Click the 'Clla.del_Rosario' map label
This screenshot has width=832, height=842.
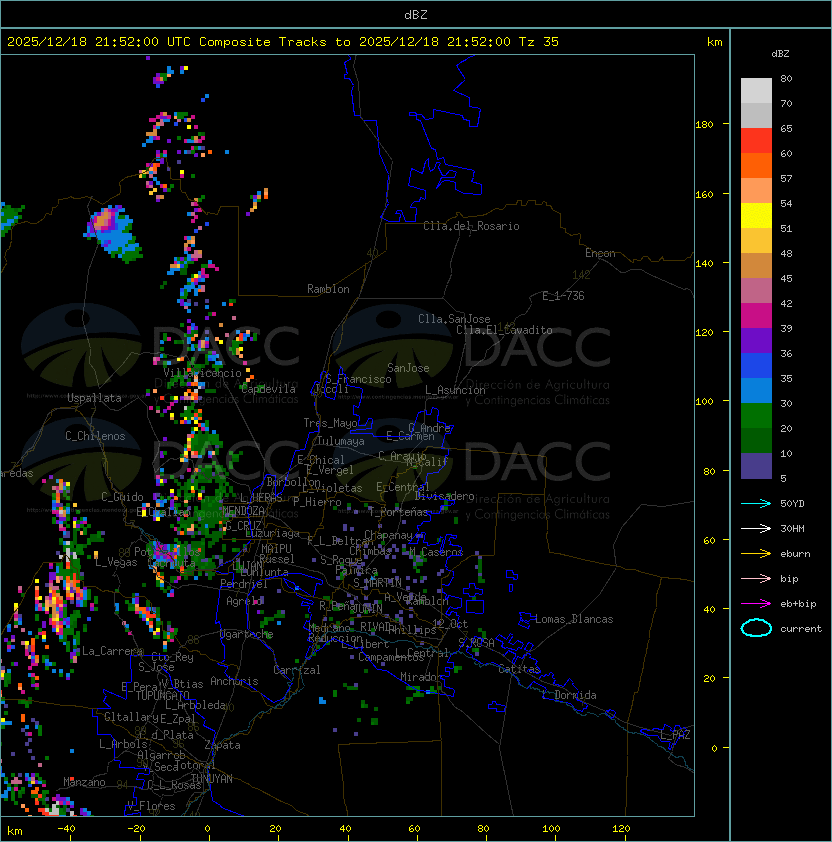tap(471, 226)
